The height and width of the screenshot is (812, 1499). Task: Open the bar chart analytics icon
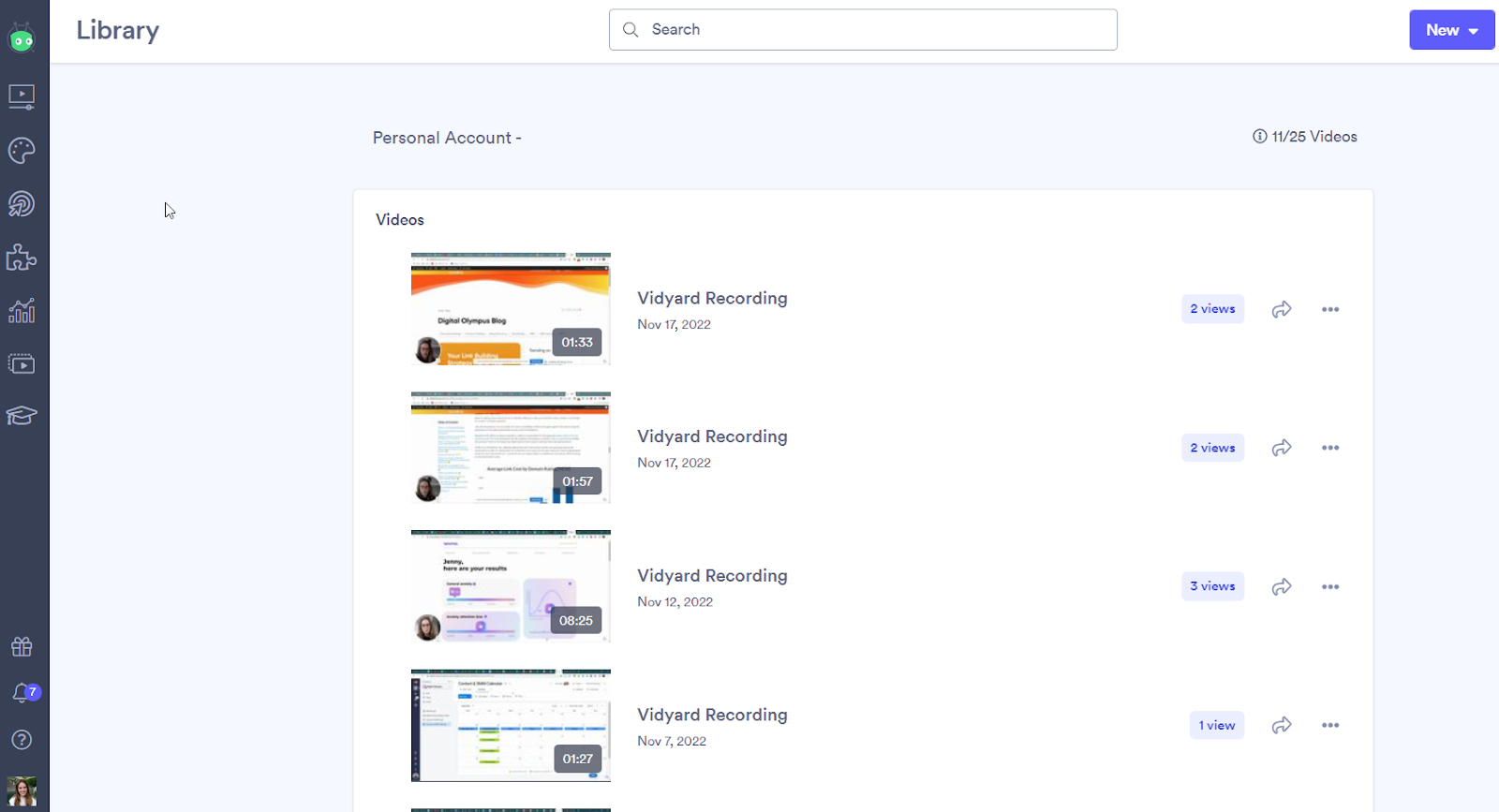click(22, 311)
